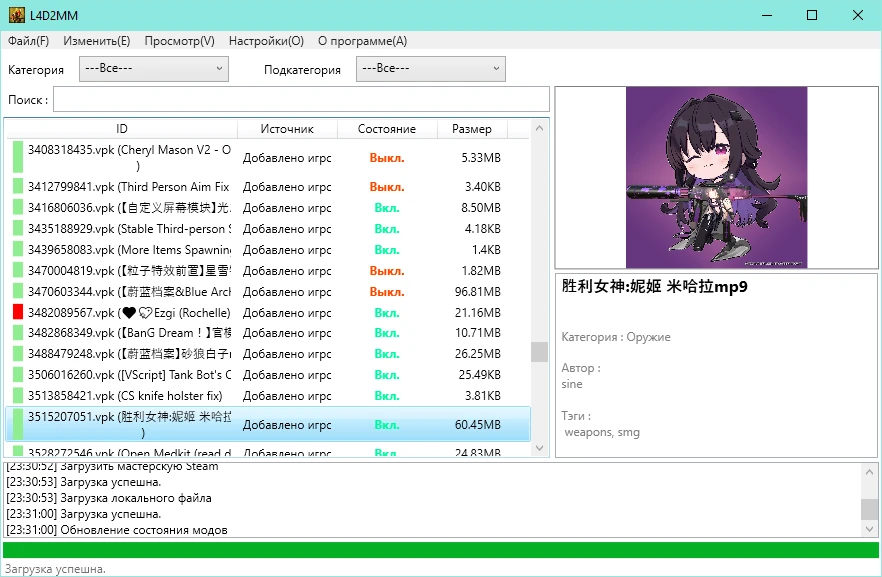Viewport: 882px width, 577px height.
Task: Click green indicator of 3408318435.vpk row
Action: click(18, 157)
